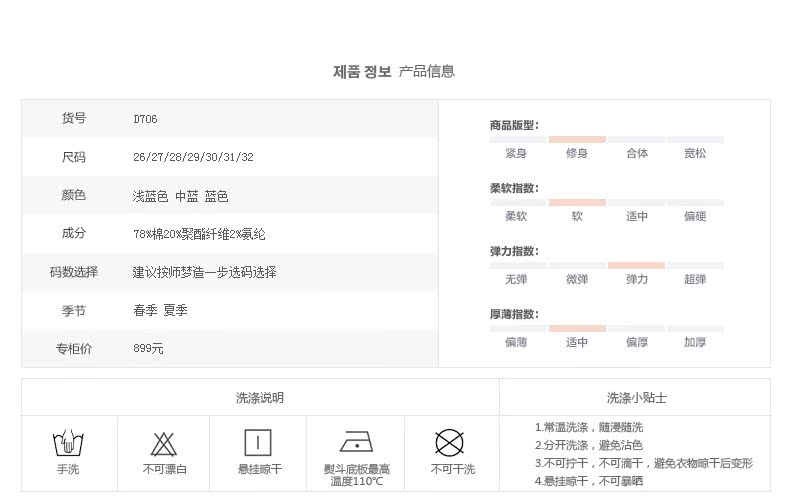Select the highlighted 适中 thickness bar

point(577,328)
